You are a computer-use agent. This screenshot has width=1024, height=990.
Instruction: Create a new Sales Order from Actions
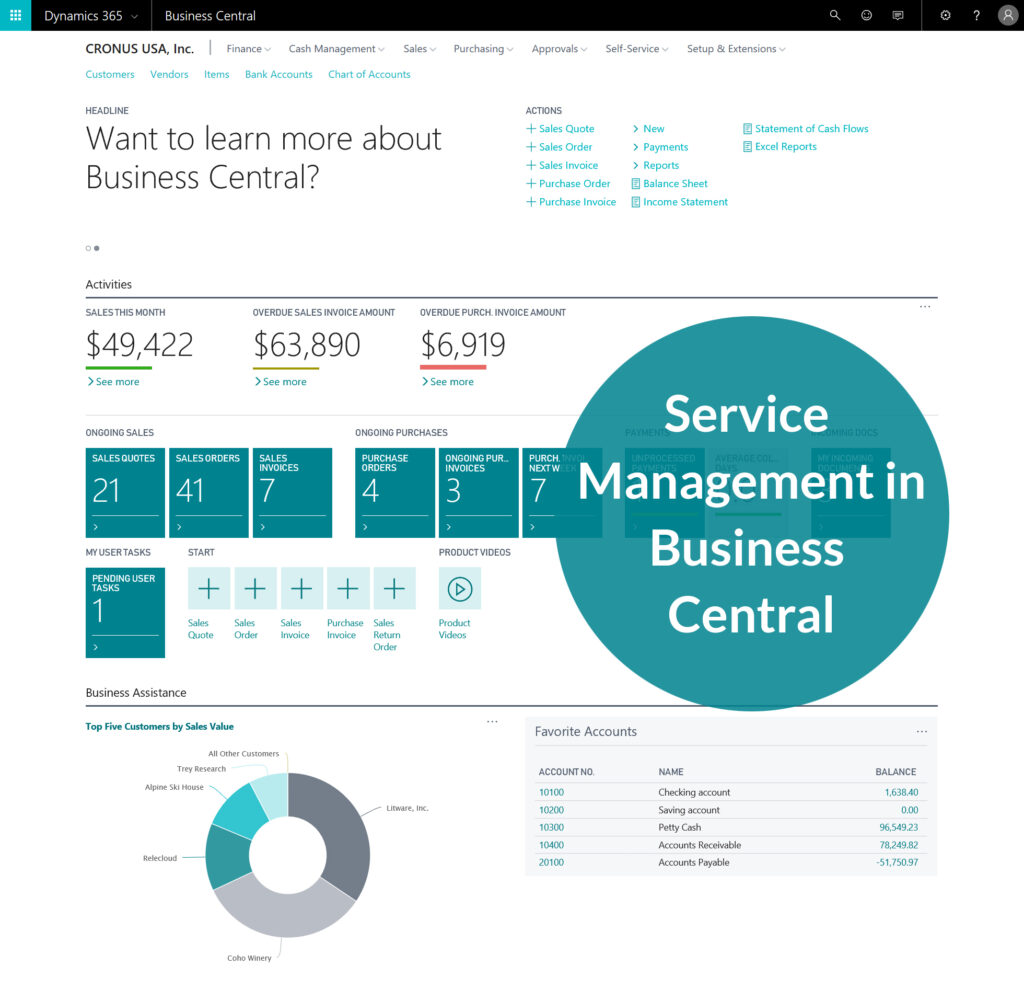point(559,147)
